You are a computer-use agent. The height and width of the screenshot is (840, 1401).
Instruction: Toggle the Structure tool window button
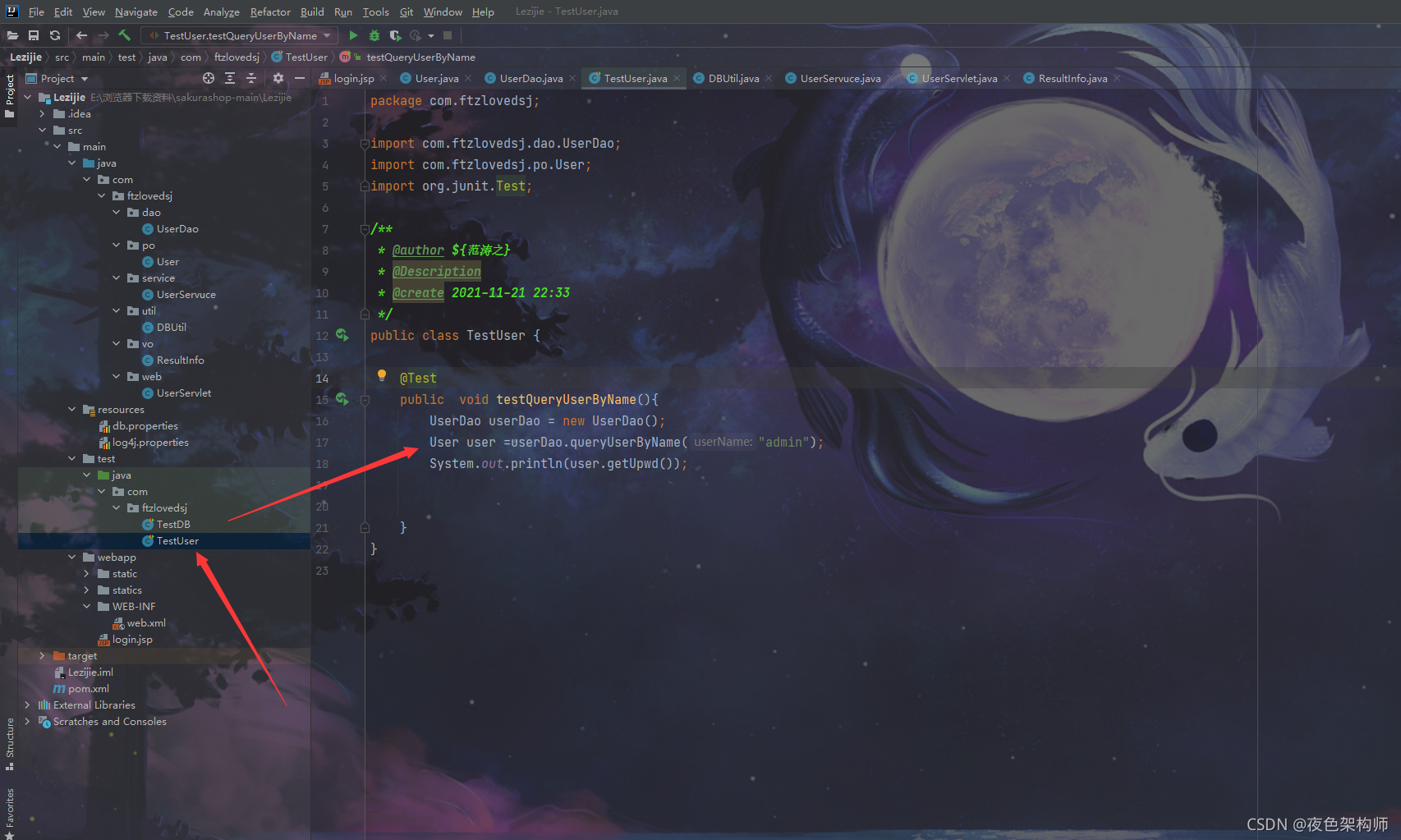point(10,743)
